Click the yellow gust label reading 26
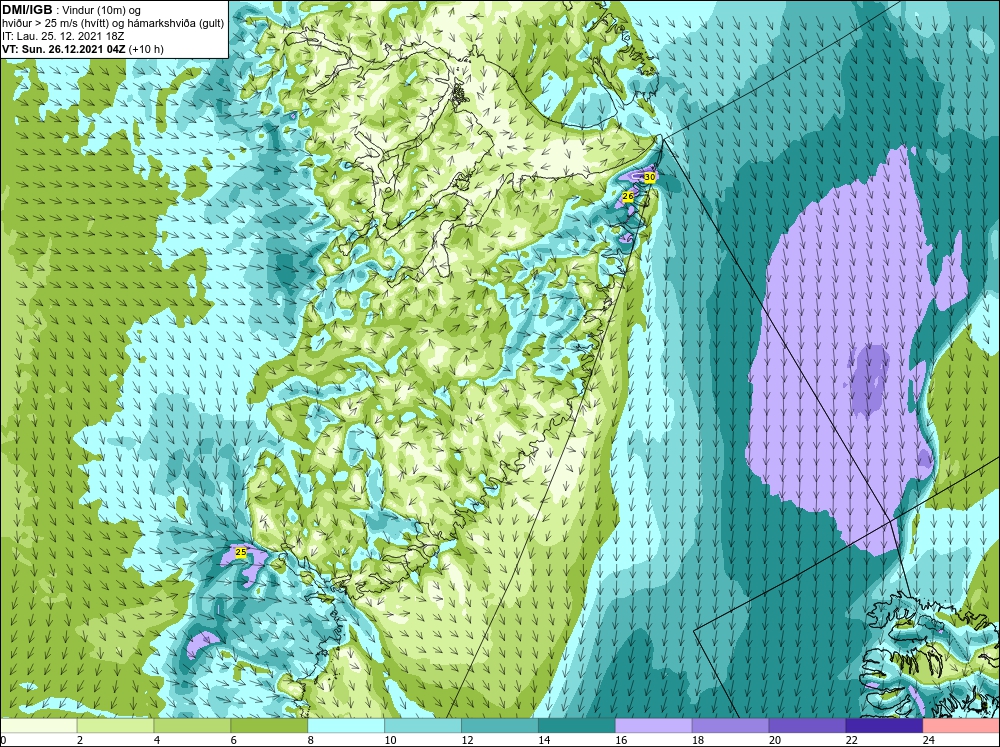The height and width of the screenshot is (747, 1000). pyautogui.click(x=628, y=196)
